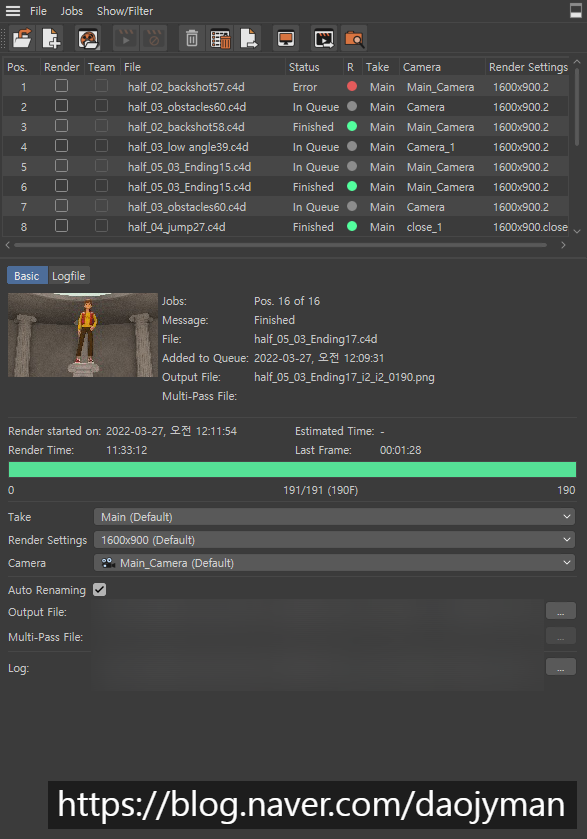Screen dimensions: 587x839
Task: Click the Output File browse button
Action: click(x=561, y=611)
